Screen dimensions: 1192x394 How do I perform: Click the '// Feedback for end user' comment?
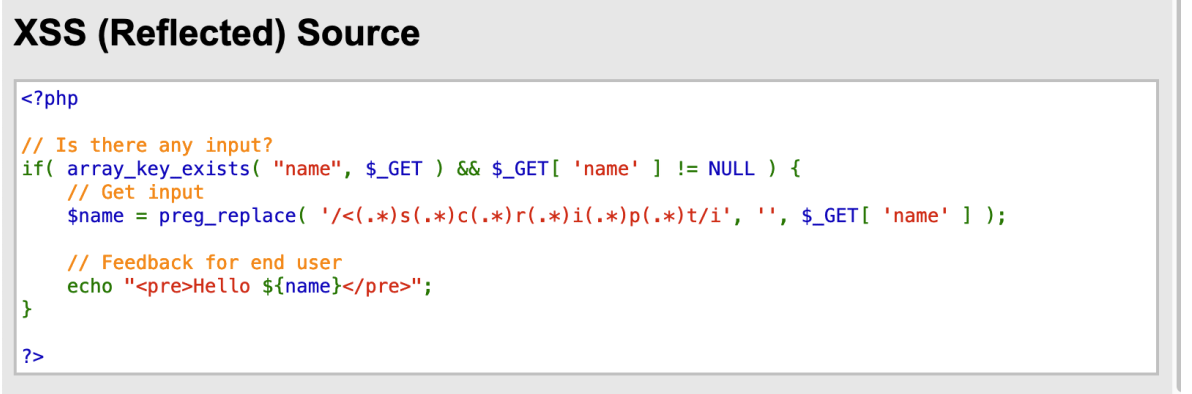coord(204,263)
